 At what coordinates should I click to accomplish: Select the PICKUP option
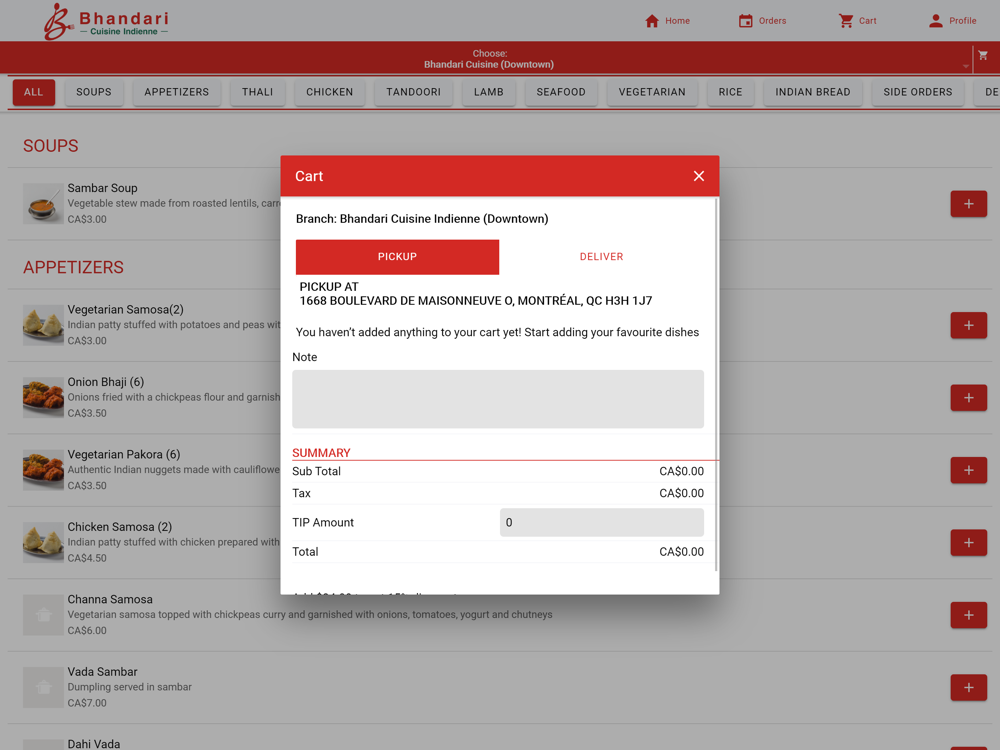click(397, 257)
